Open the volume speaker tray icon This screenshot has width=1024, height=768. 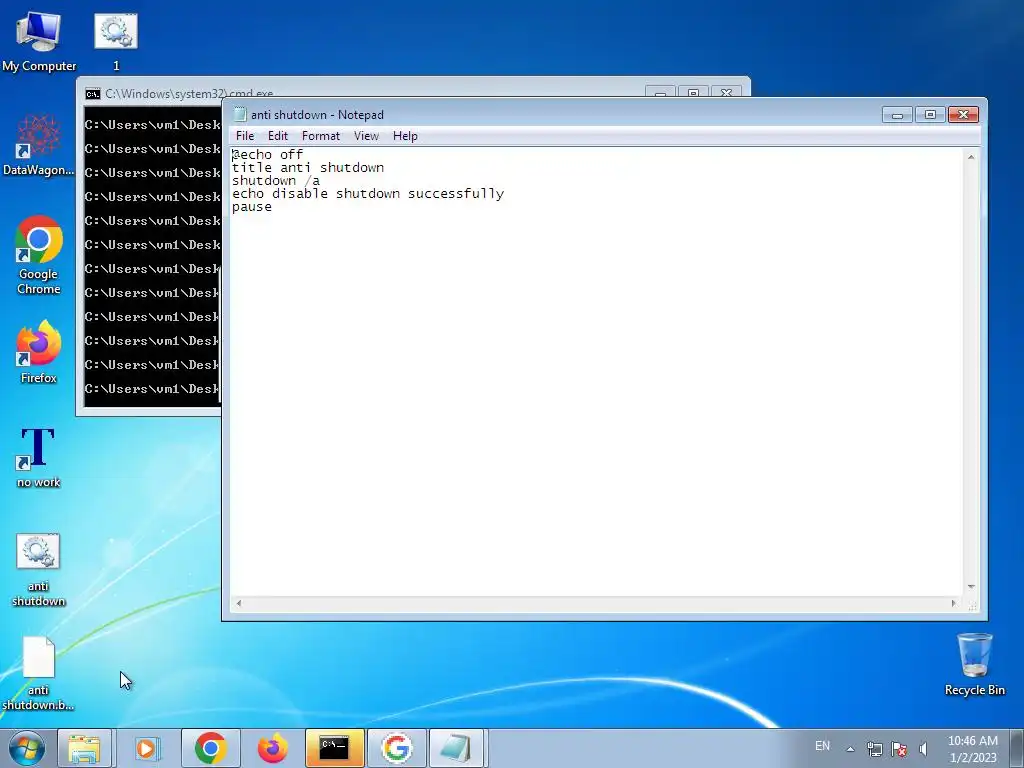(x=923, y=749)
